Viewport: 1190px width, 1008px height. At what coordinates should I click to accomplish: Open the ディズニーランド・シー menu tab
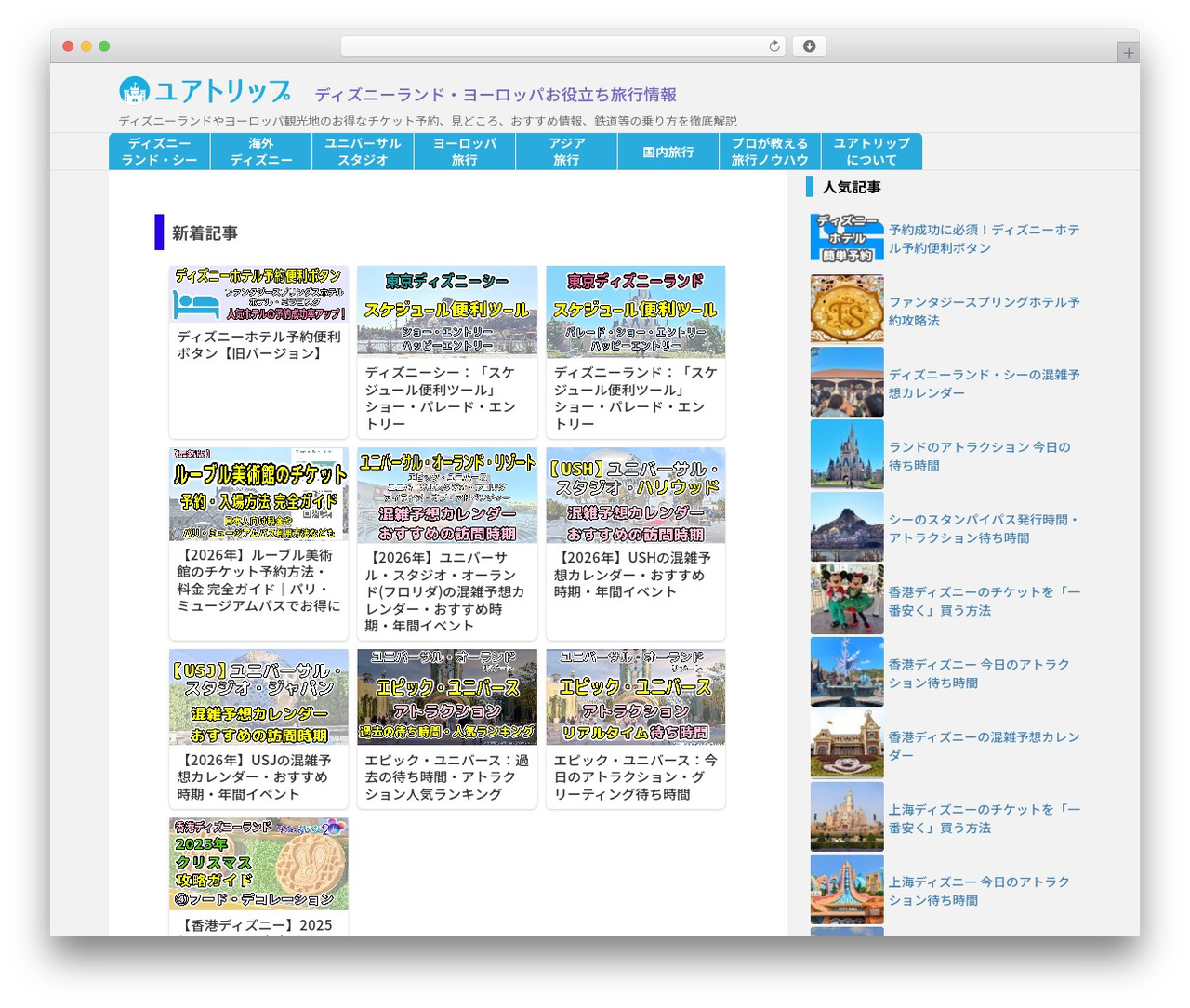[159, 152]
